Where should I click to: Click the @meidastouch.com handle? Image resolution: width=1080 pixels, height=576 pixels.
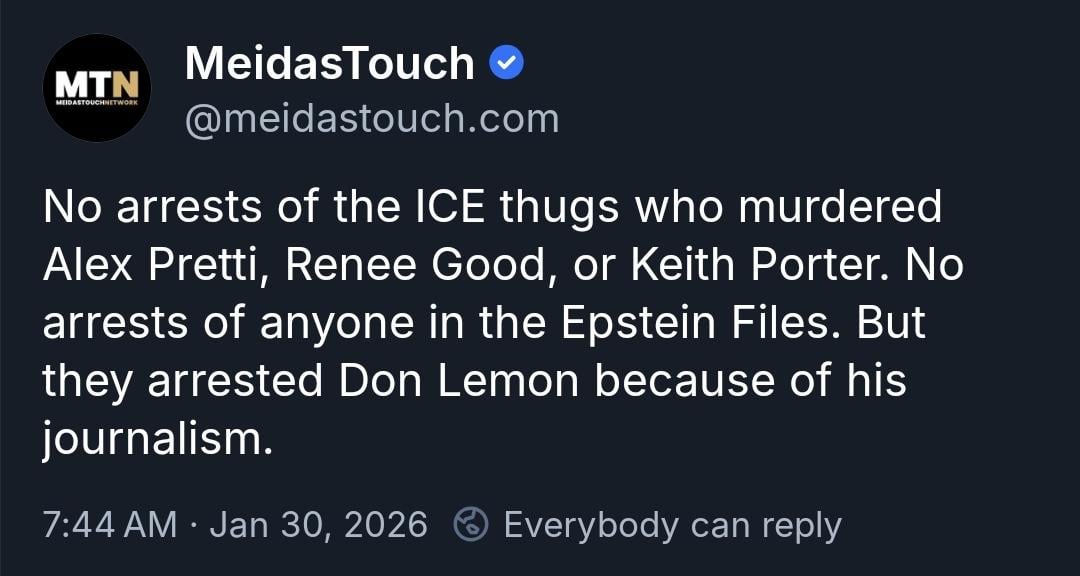(x=372, y=119)
